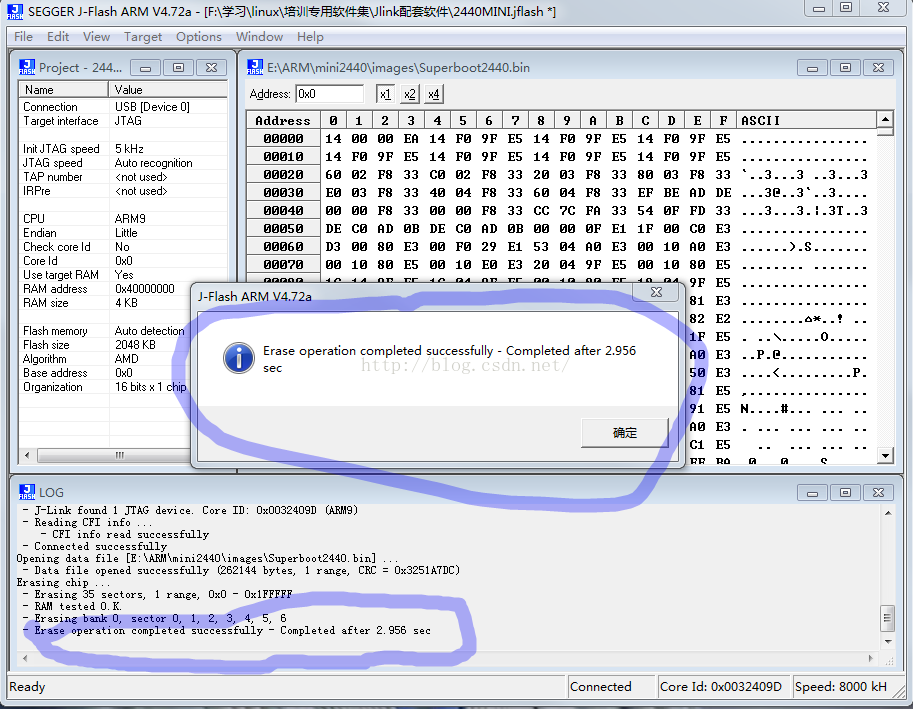Click the Address input field
This screenshot has height=709, width=913.
click(330, 94)
